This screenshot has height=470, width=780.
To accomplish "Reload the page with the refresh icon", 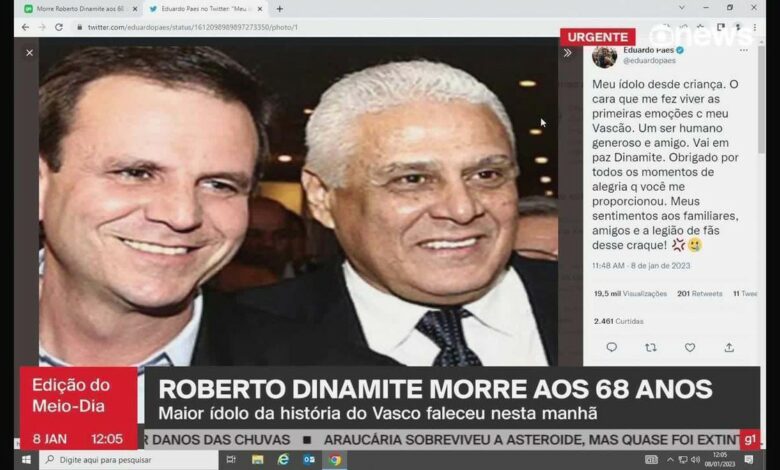I will point(59,27).
